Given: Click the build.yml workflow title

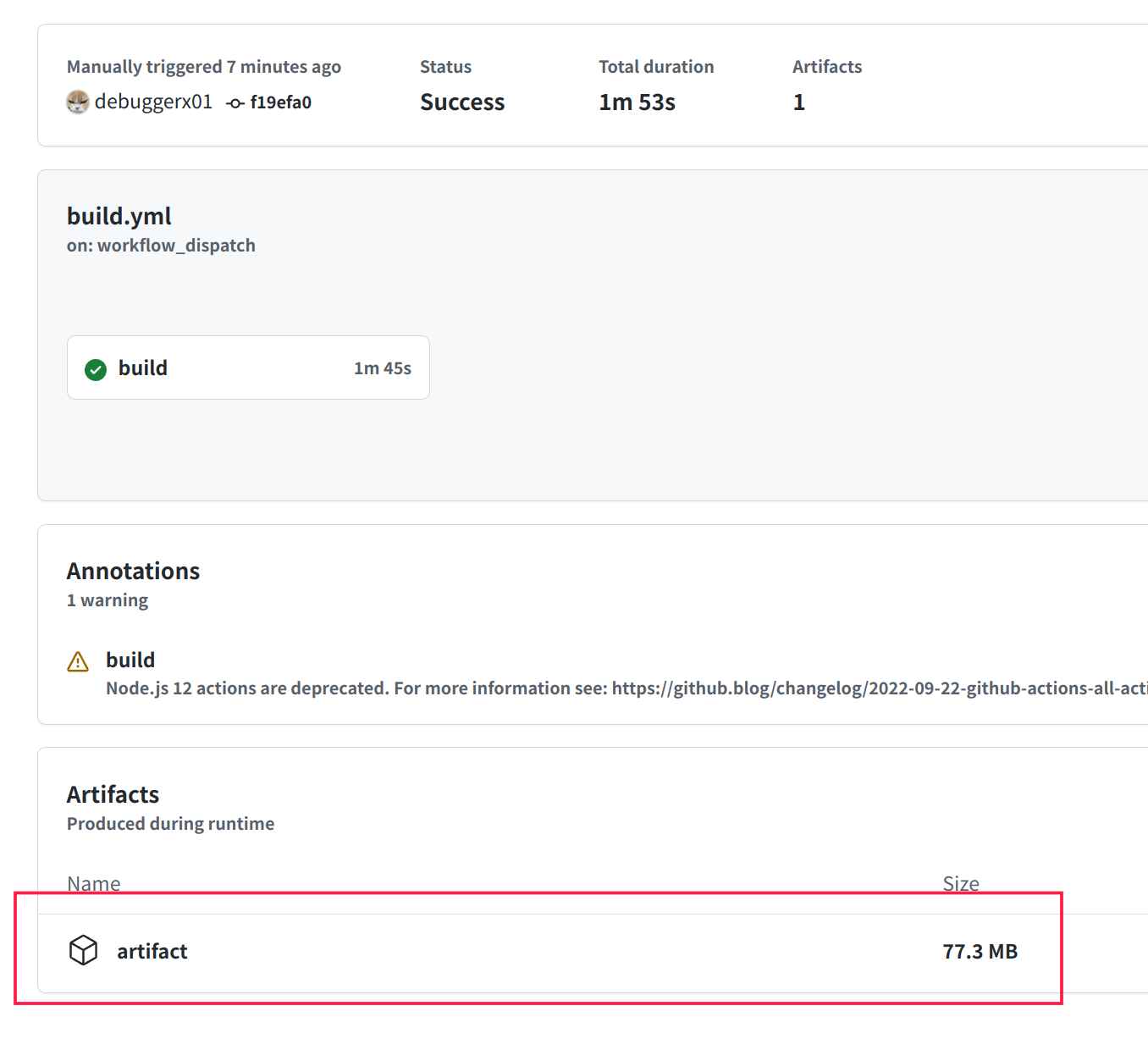Looking at the screenshot, I should pyautogui.click(x=119, y=215).
